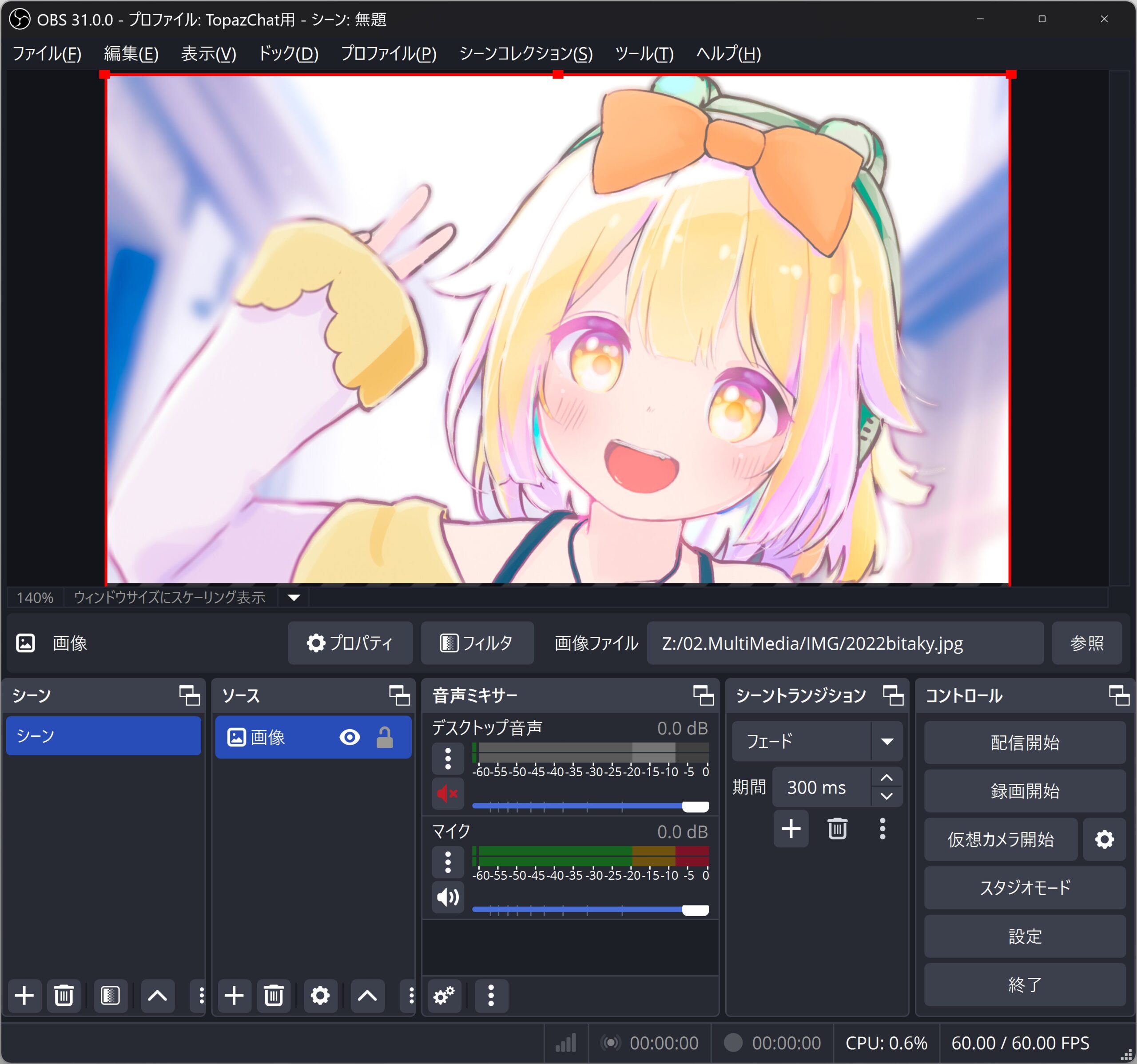Delete the selected scene with trash icon
Viewport: 1137px width, 1064px height.
64,996
